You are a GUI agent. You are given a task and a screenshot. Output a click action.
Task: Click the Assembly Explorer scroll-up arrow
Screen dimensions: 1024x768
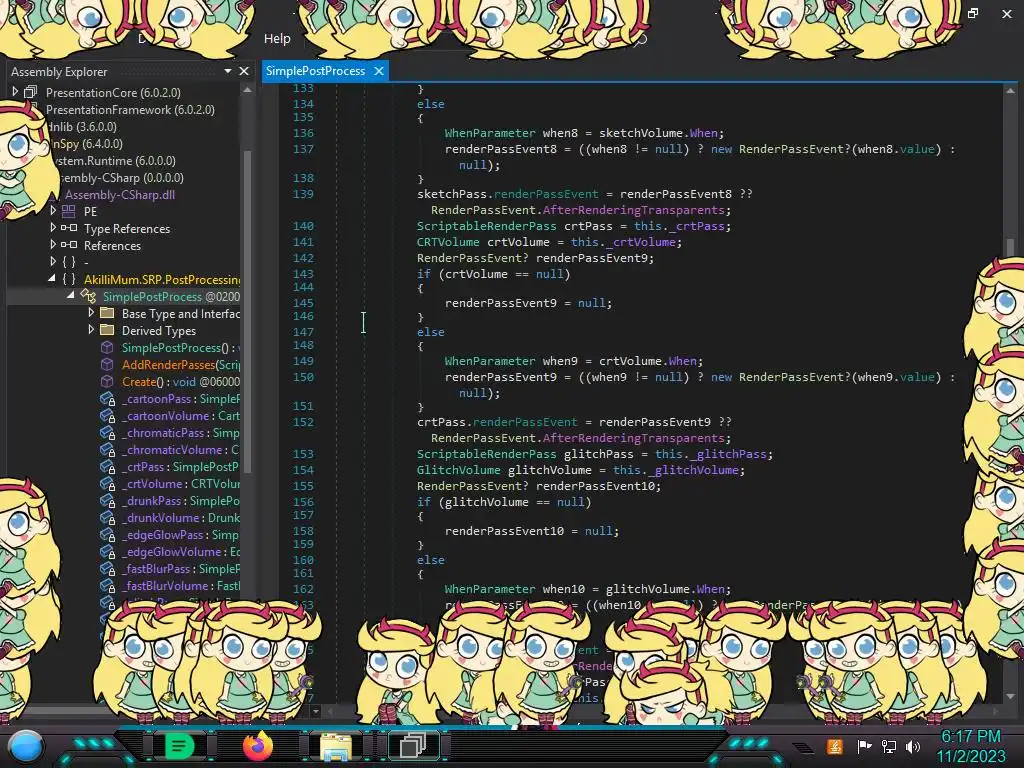tap(247, 90)
